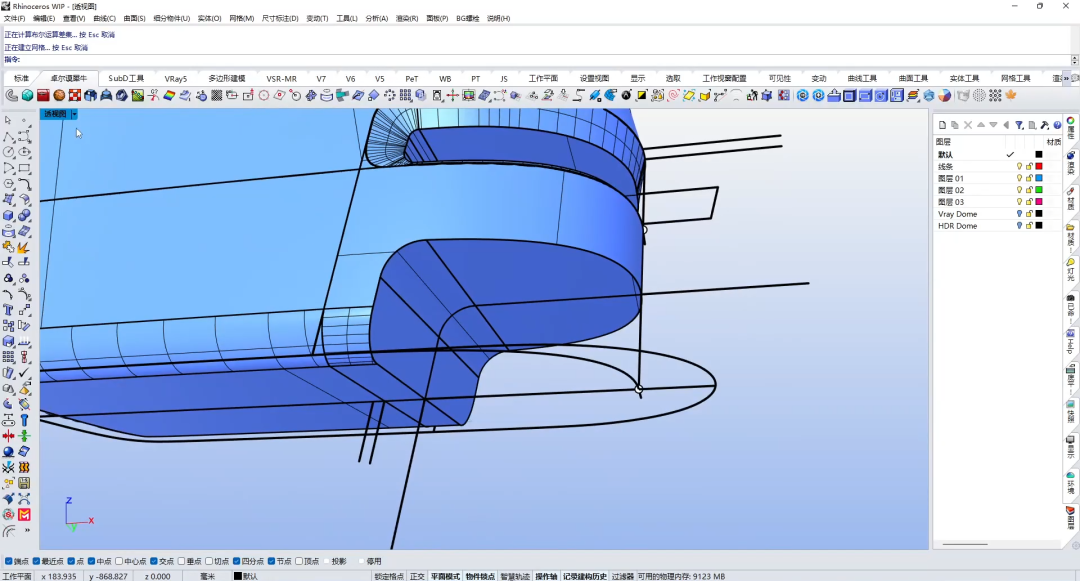
Task: Open the 透视图 viewport dropdown arrow
Action: click(74, 114)
